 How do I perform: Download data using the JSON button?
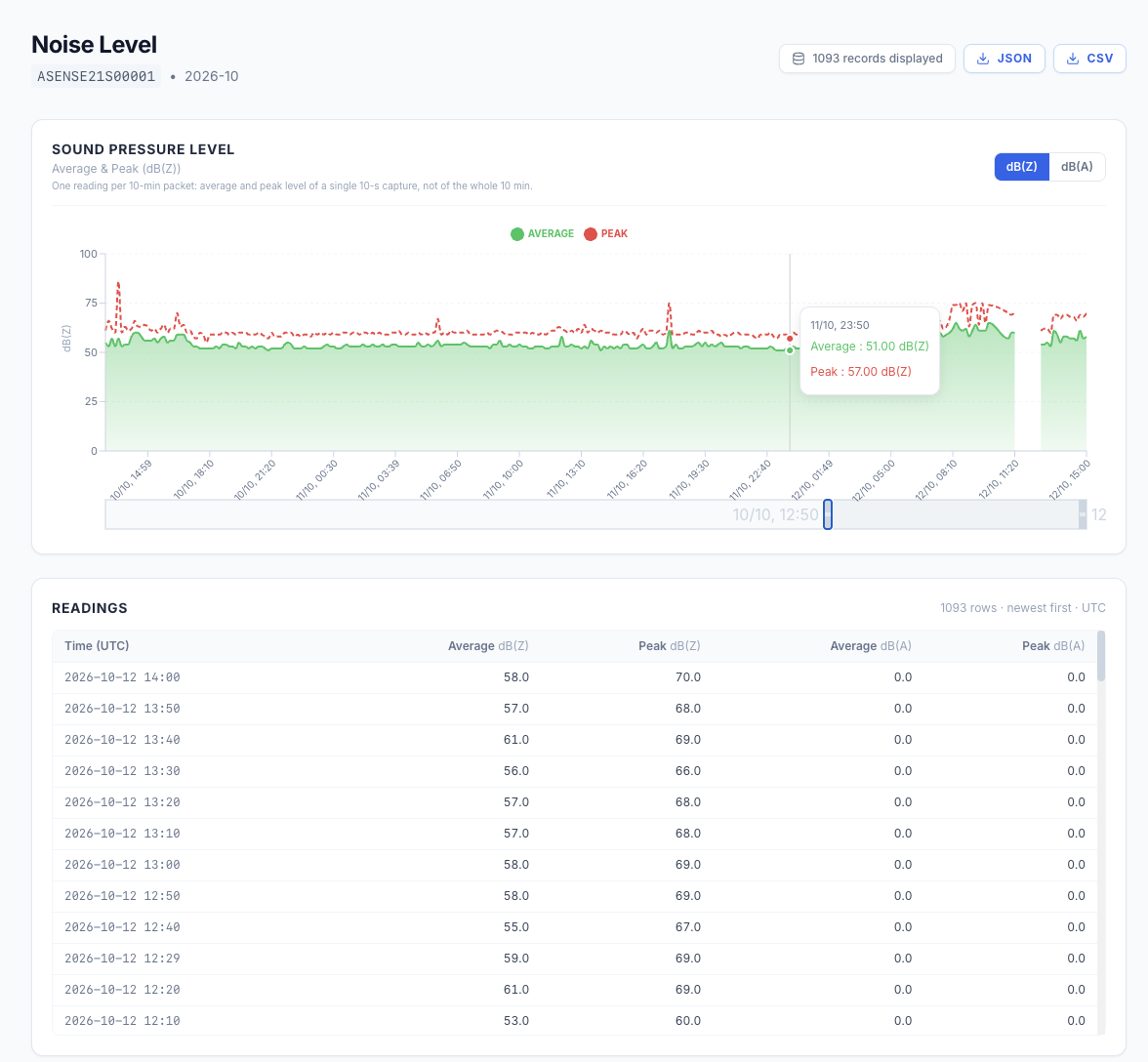(1004, 59)
